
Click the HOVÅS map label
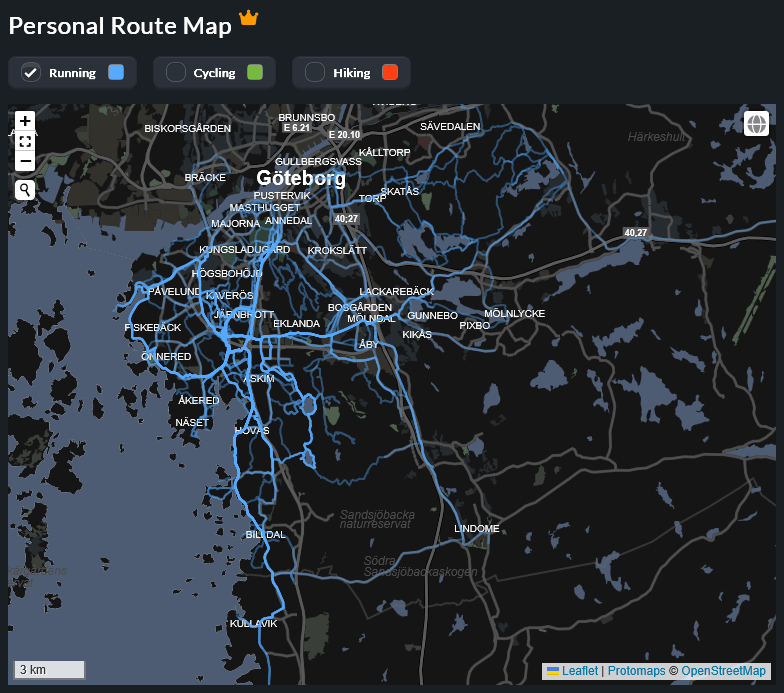(252, 430)
